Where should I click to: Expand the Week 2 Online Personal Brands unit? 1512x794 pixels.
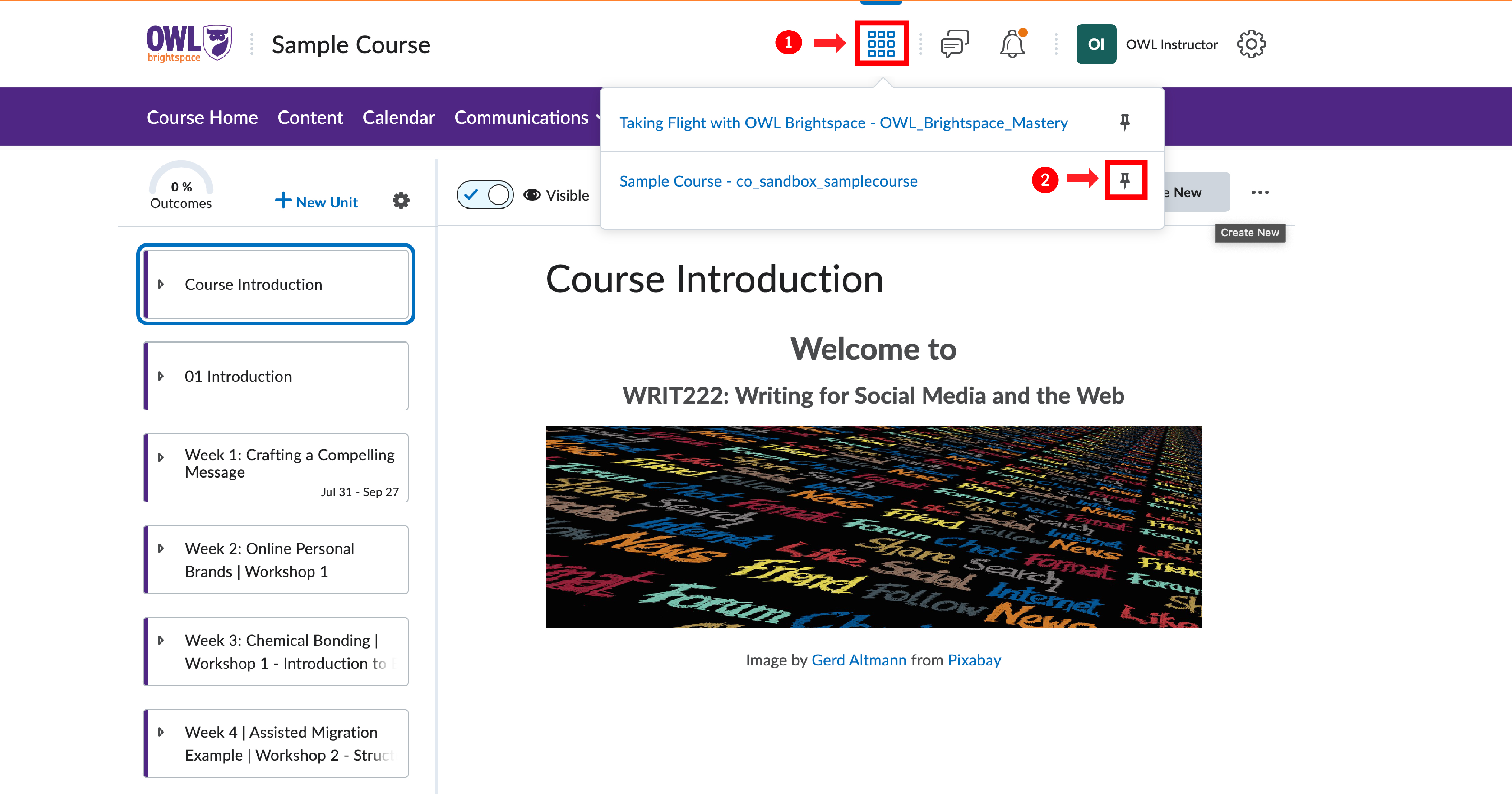point(161,548)
